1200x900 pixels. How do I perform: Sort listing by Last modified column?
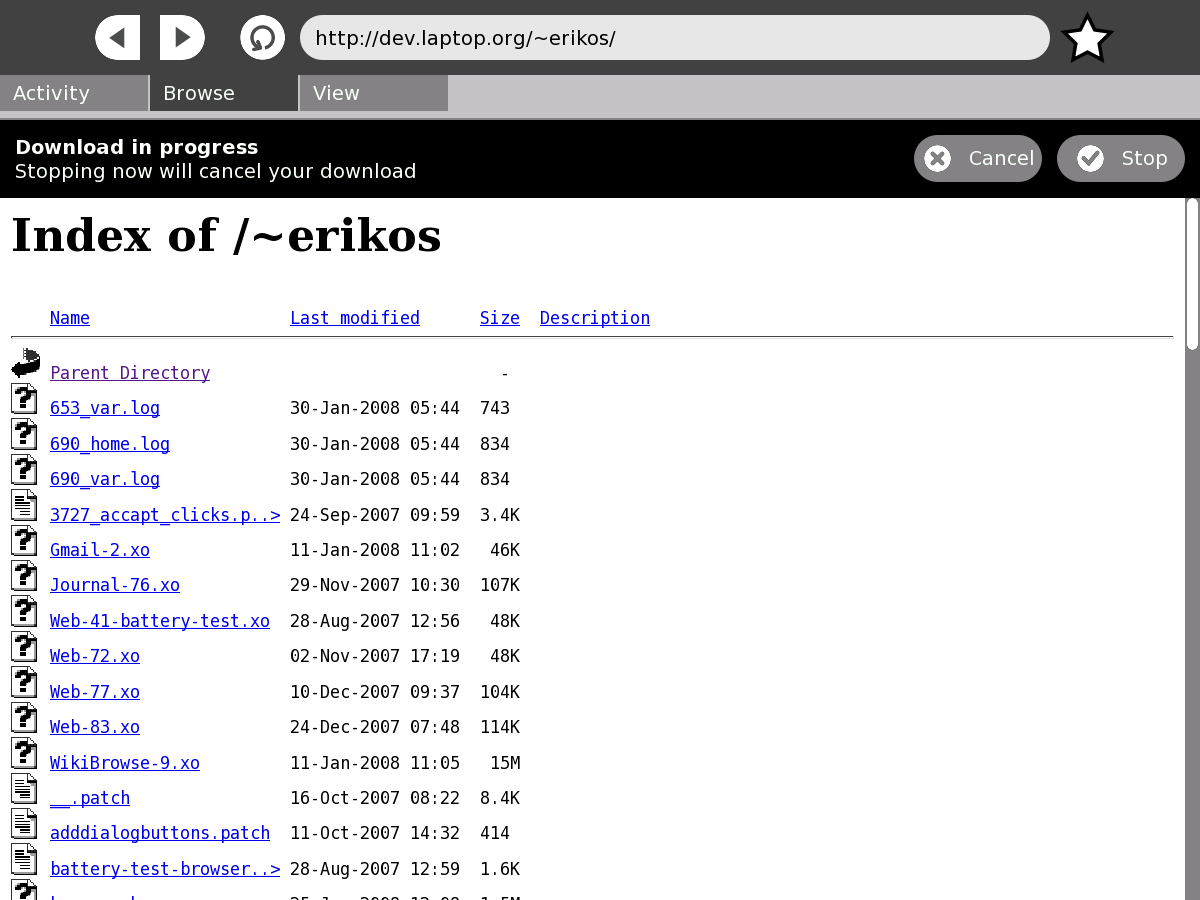[x=354, y=318]
